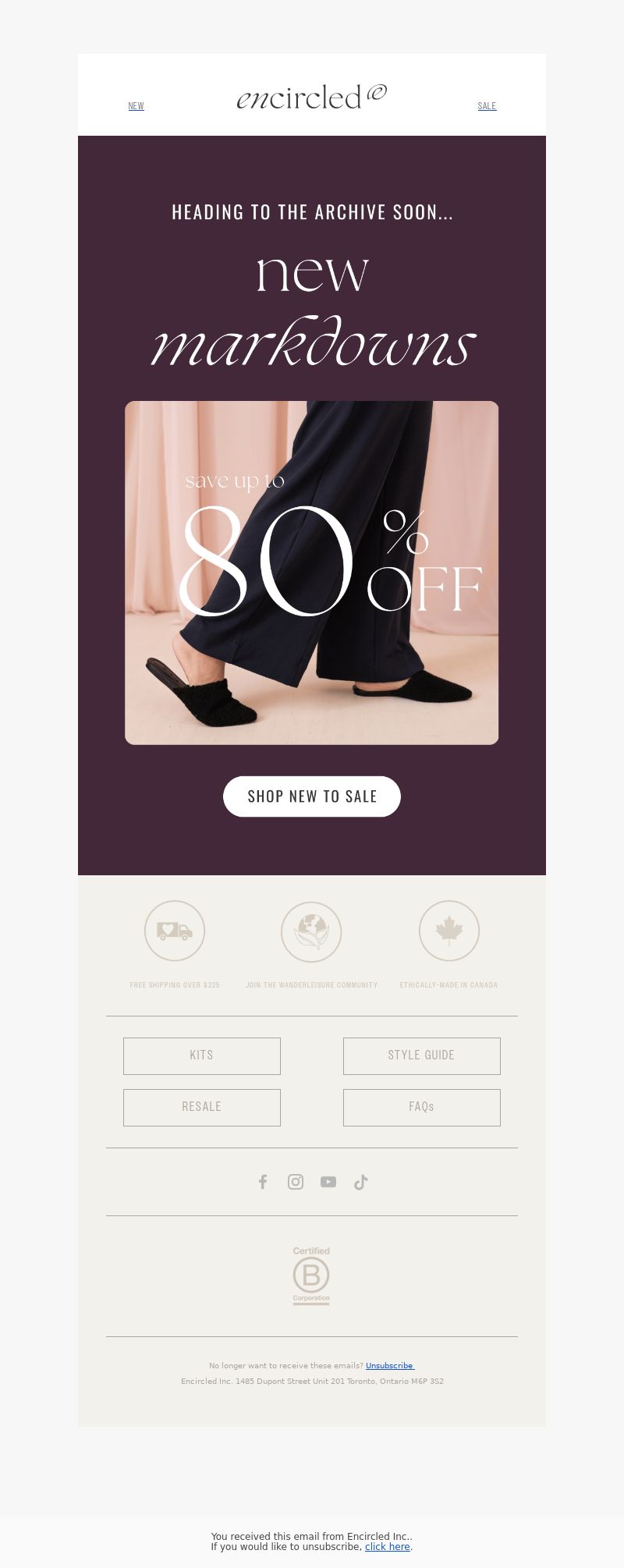Open the TikTok social icon
The height and width of the screenshot is (1568, 624).
click(360, 1182)
